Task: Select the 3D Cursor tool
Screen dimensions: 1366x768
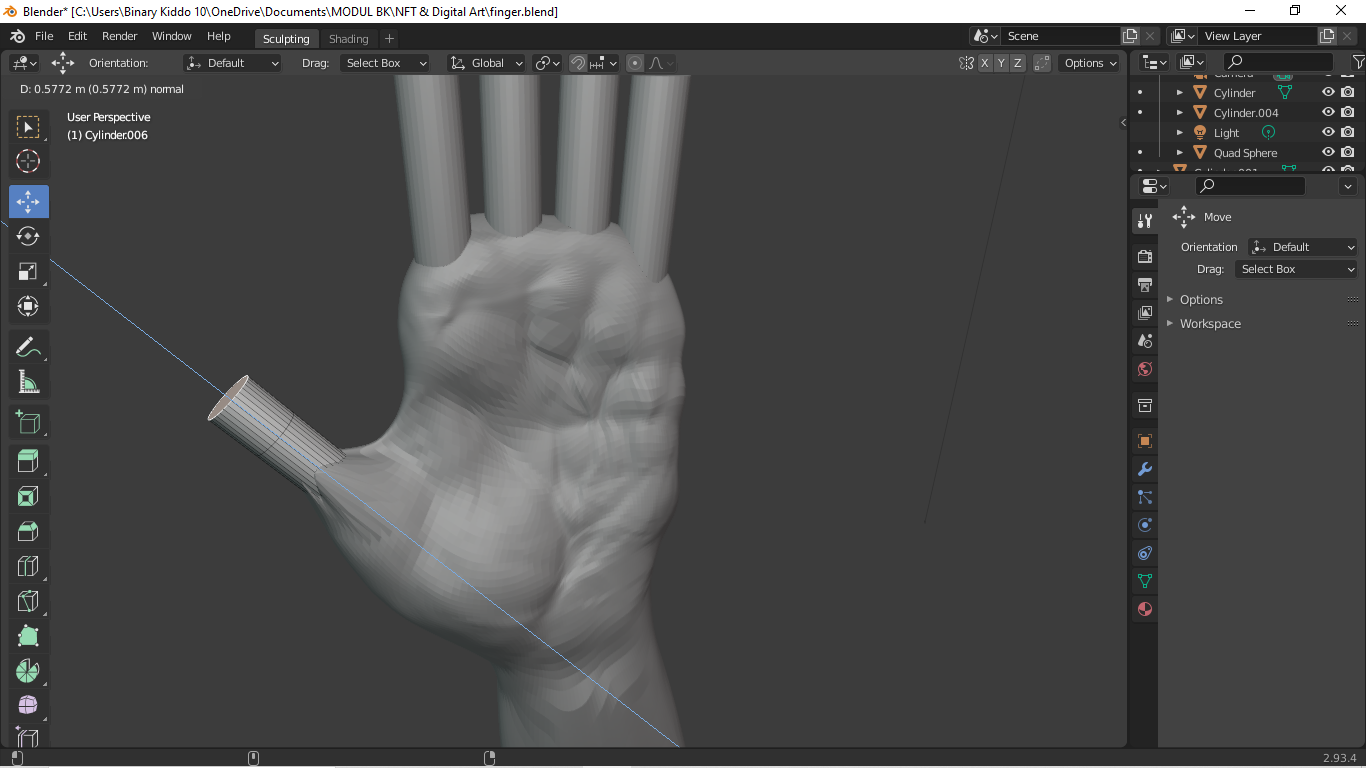Action: click(28, 161)
